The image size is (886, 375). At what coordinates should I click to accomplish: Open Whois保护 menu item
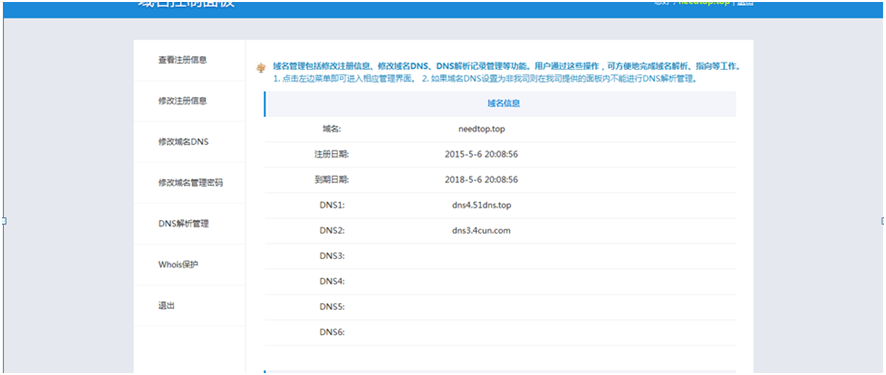pos(179,264)
